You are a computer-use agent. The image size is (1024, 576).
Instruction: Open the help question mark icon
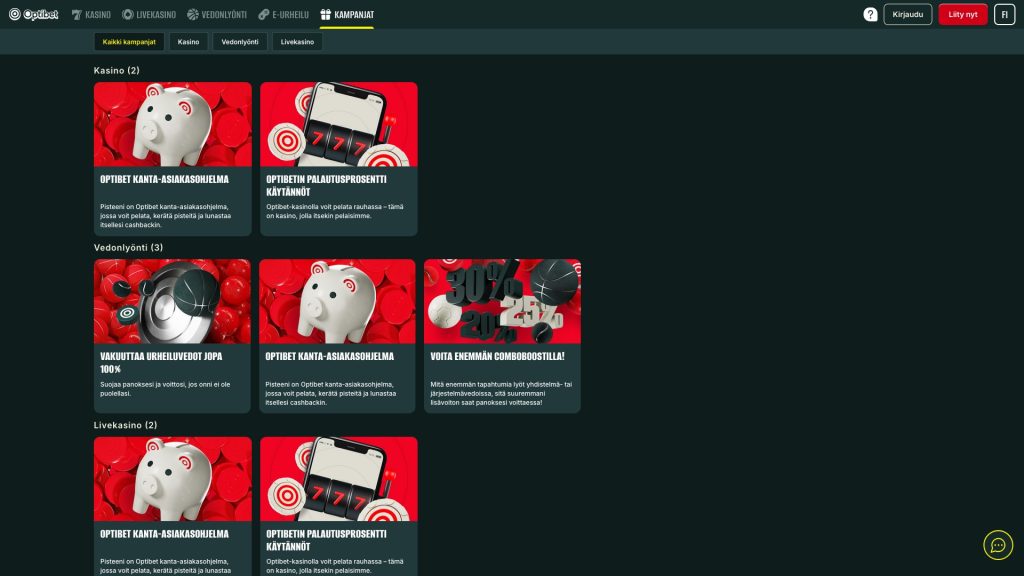point(870,14)
